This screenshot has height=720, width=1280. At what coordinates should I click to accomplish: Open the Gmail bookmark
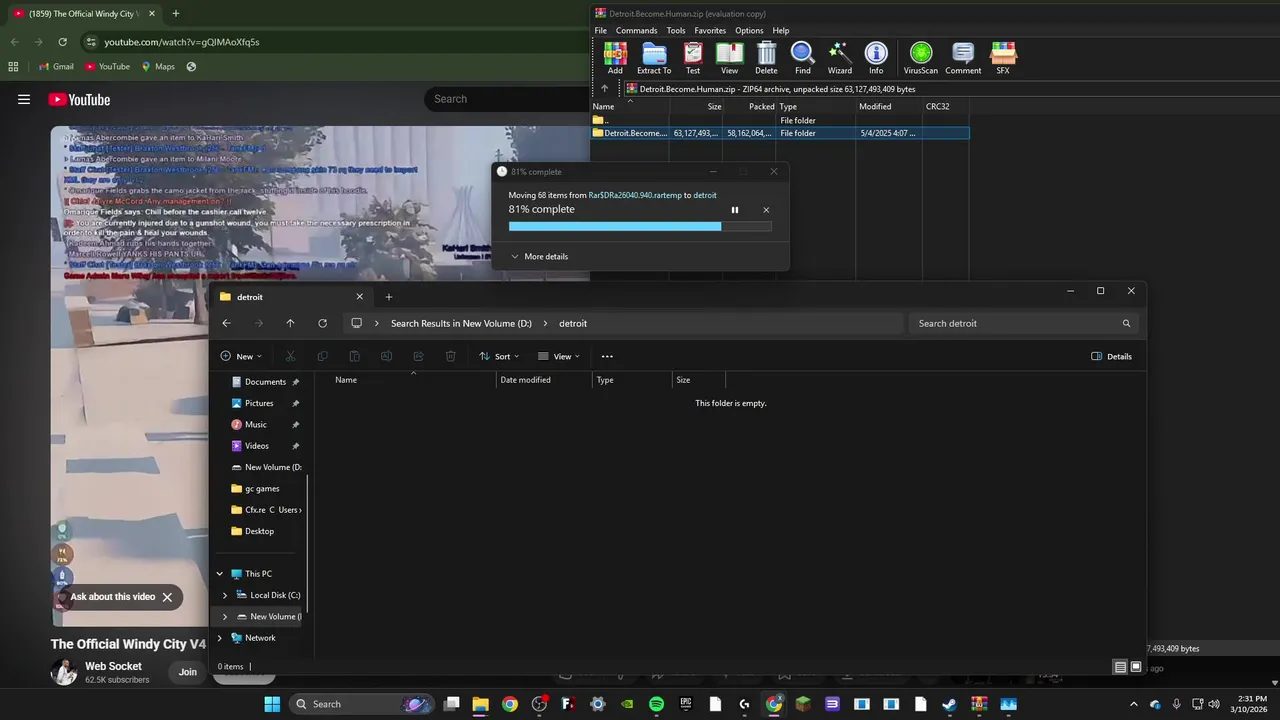tap(56, 67)
